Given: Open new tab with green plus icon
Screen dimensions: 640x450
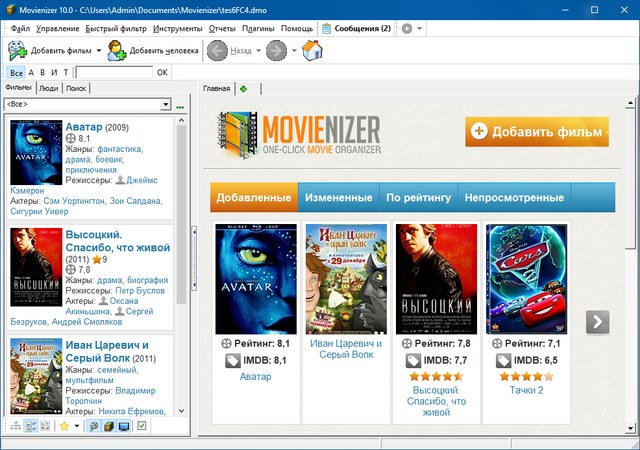Looking at the screenshot, I should click(x=245, y=89).
